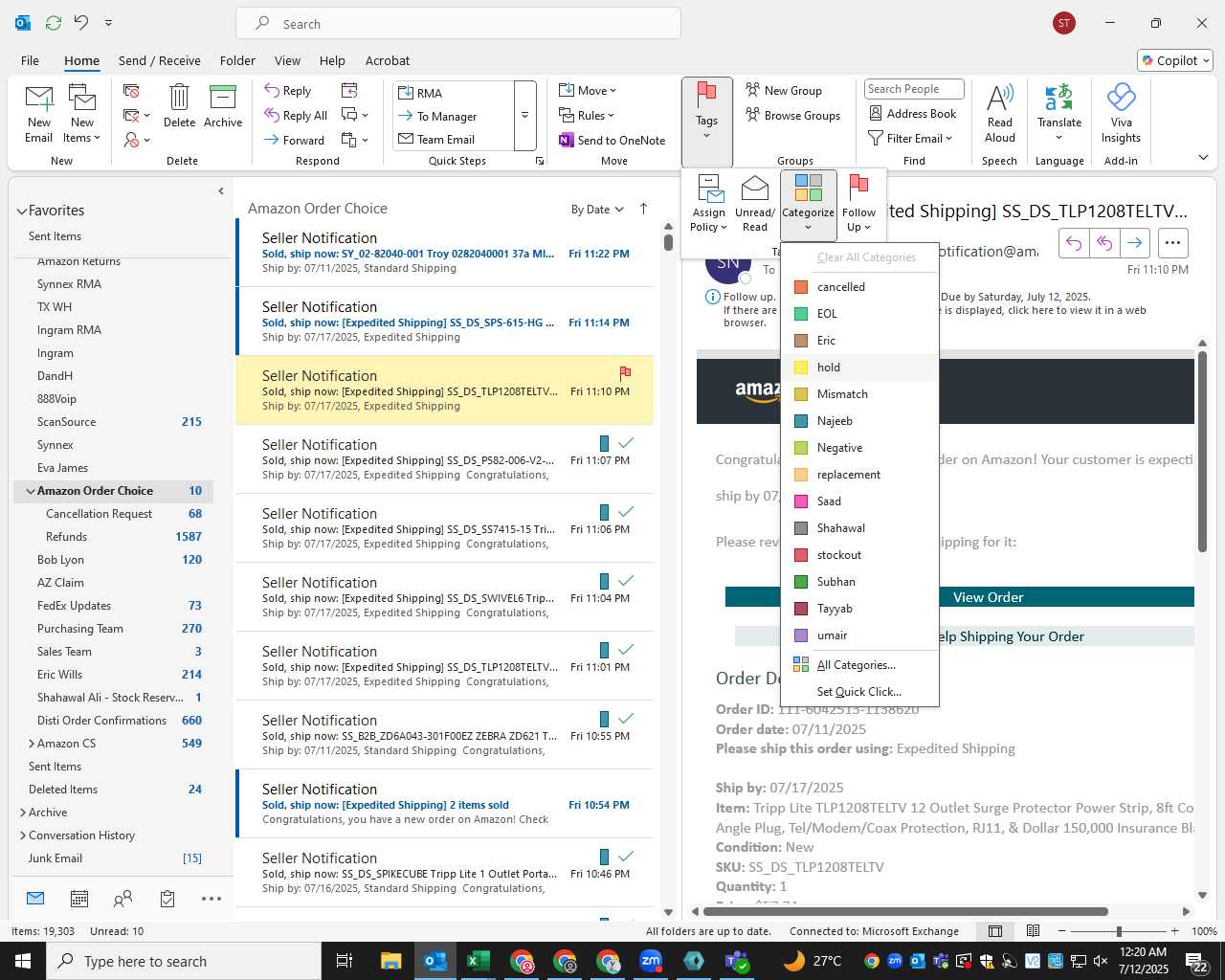Expand the Archive folder
Viewport: 1225px width, 980px height.
(23, 813)
